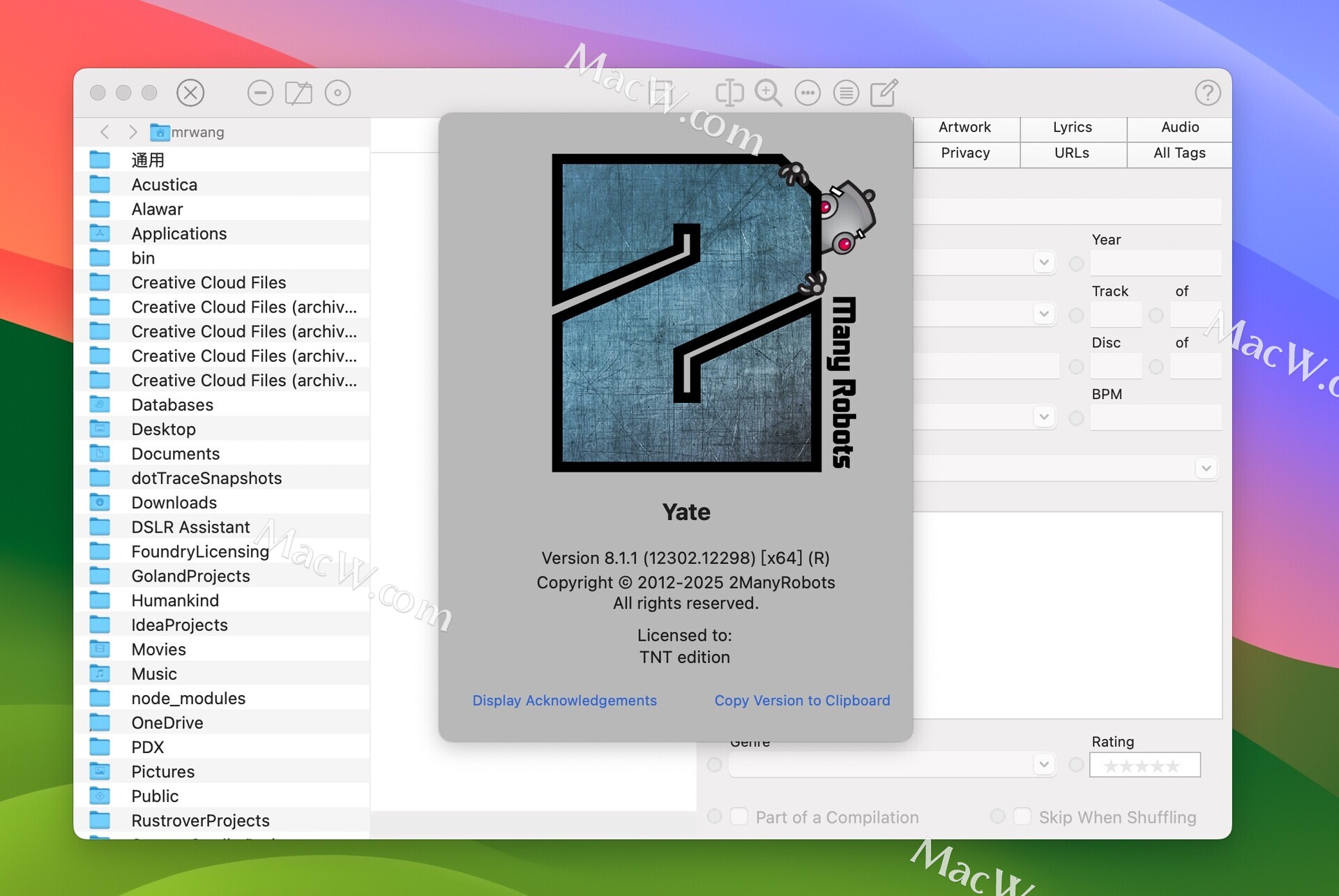Select the 'node_modules' folder row
1339x896 pixels.
pyautogui.click(x=222, y=698)
